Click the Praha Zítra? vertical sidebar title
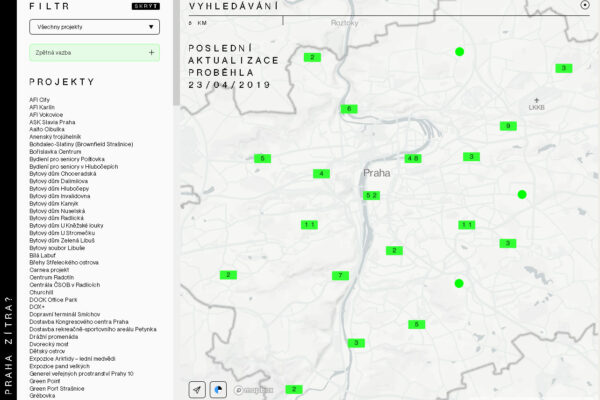Viewport: 600px width, 400px height. click(x=8, y=345)
